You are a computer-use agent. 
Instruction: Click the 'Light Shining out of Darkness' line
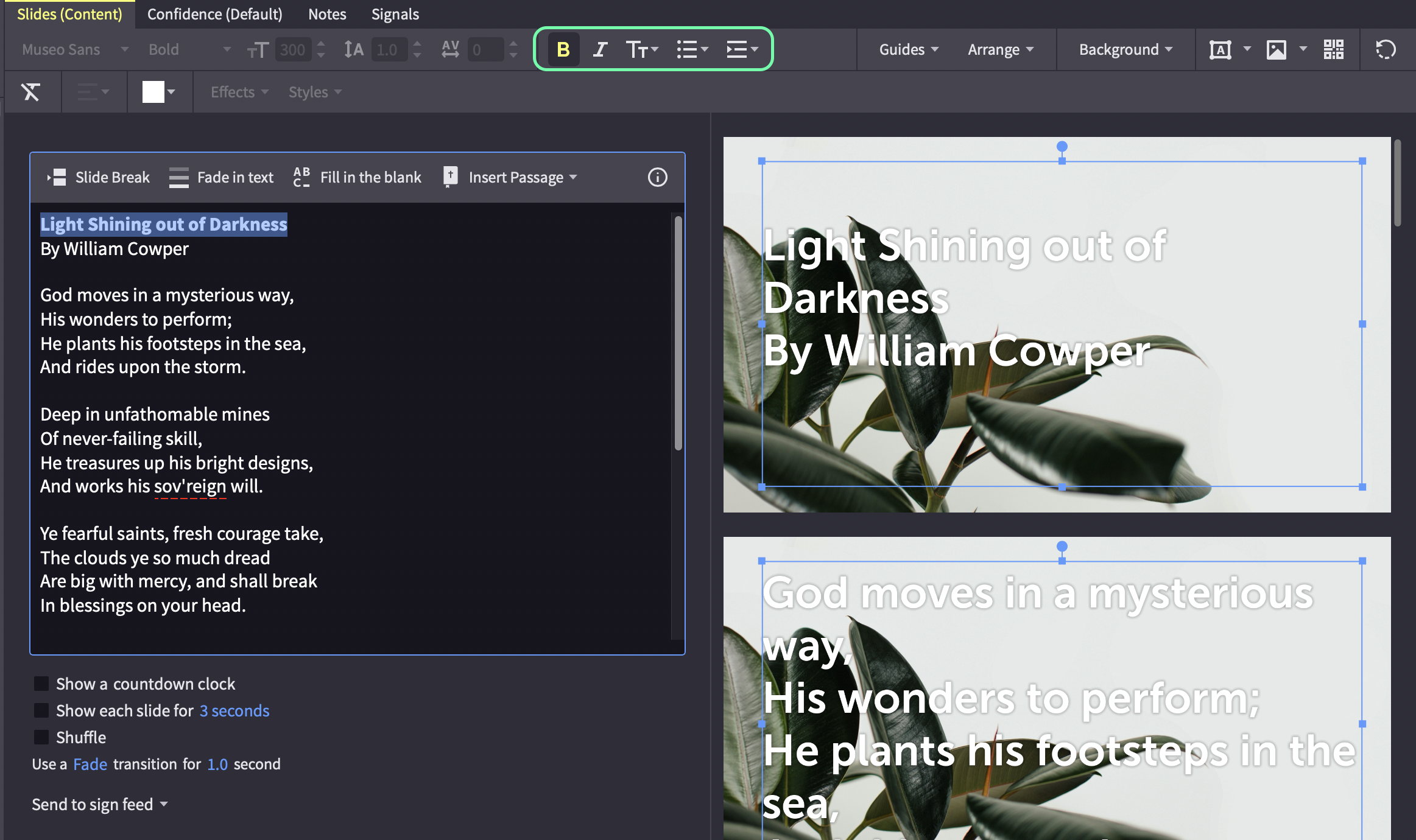(163, 224)
